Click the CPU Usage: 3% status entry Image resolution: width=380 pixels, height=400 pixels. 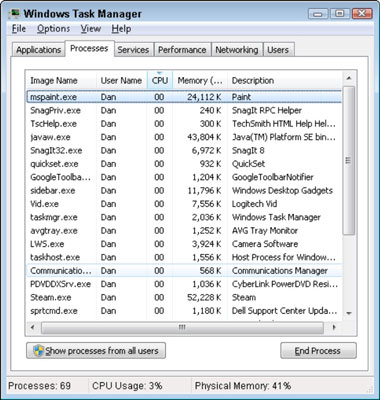(127, 386)
